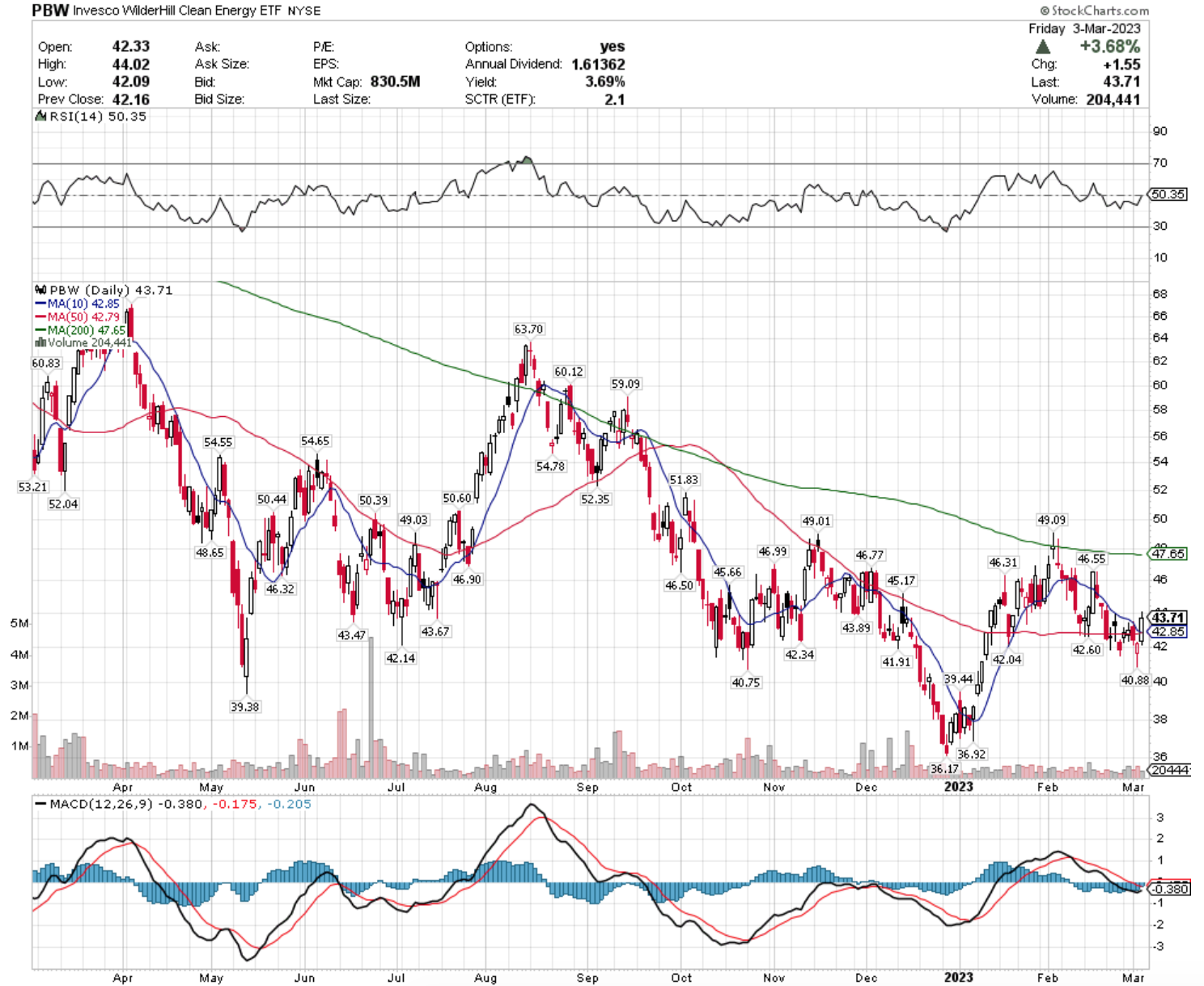Click the 49.09 February high price label
Viewport: 1204px width, 986px height.
pyautogui.click(x=1051, y=520)
